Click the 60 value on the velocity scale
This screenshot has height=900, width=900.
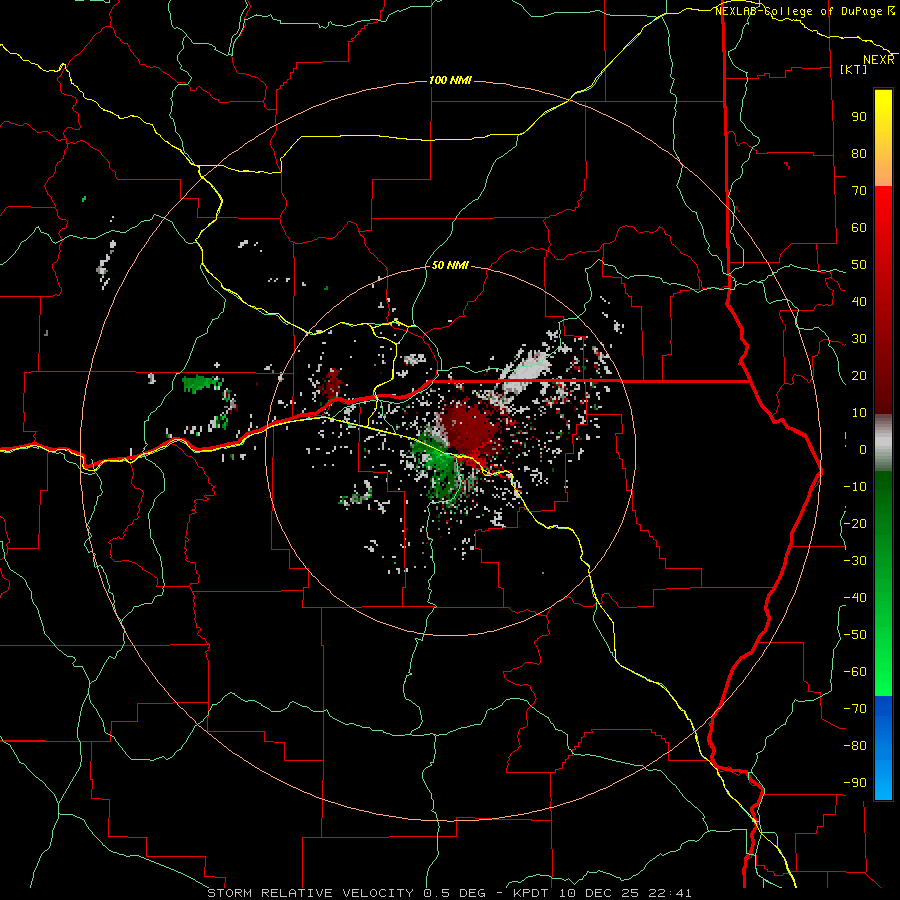coord(859,227)
